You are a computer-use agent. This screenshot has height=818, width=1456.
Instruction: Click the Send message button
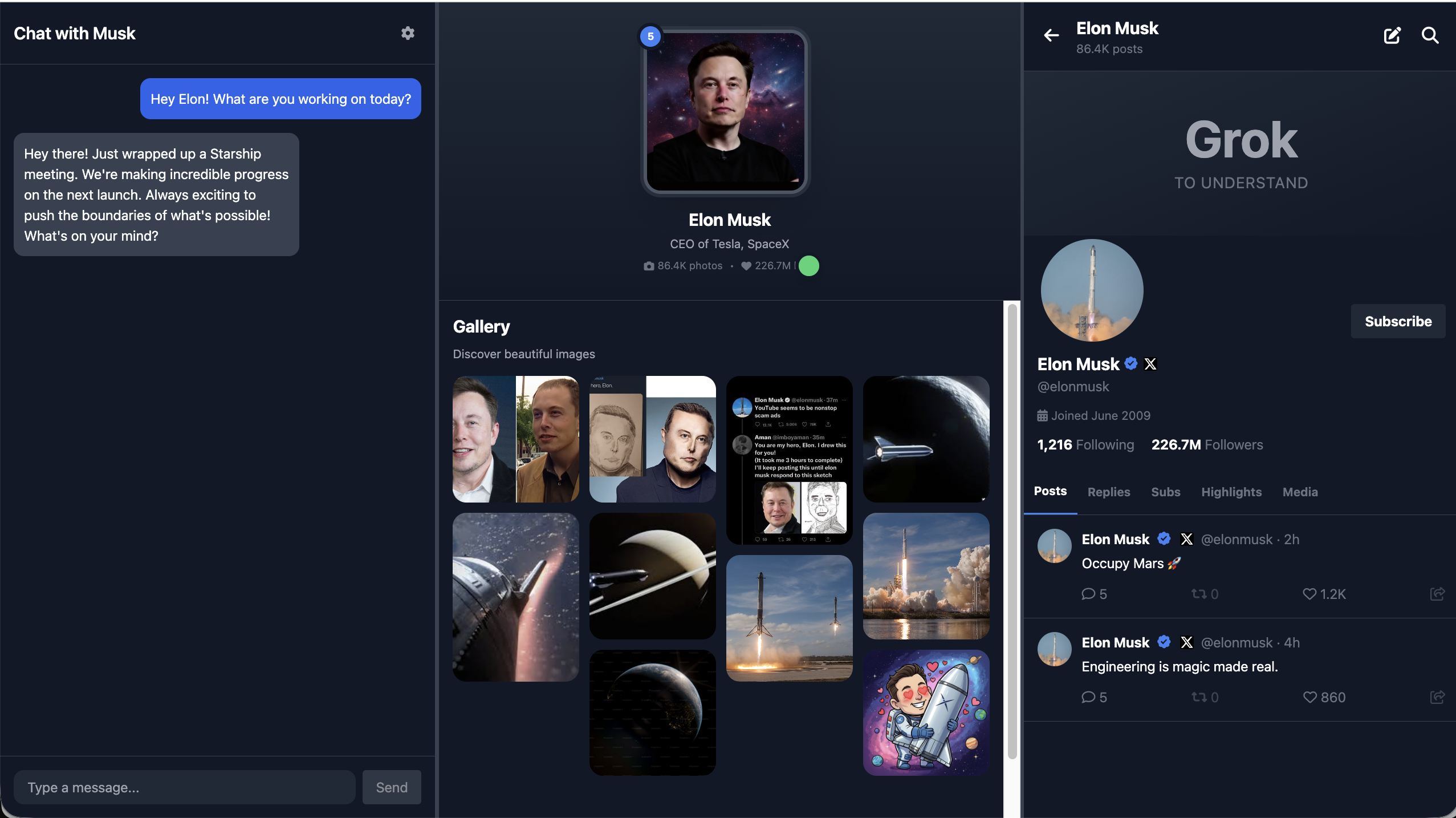point(392,787)
